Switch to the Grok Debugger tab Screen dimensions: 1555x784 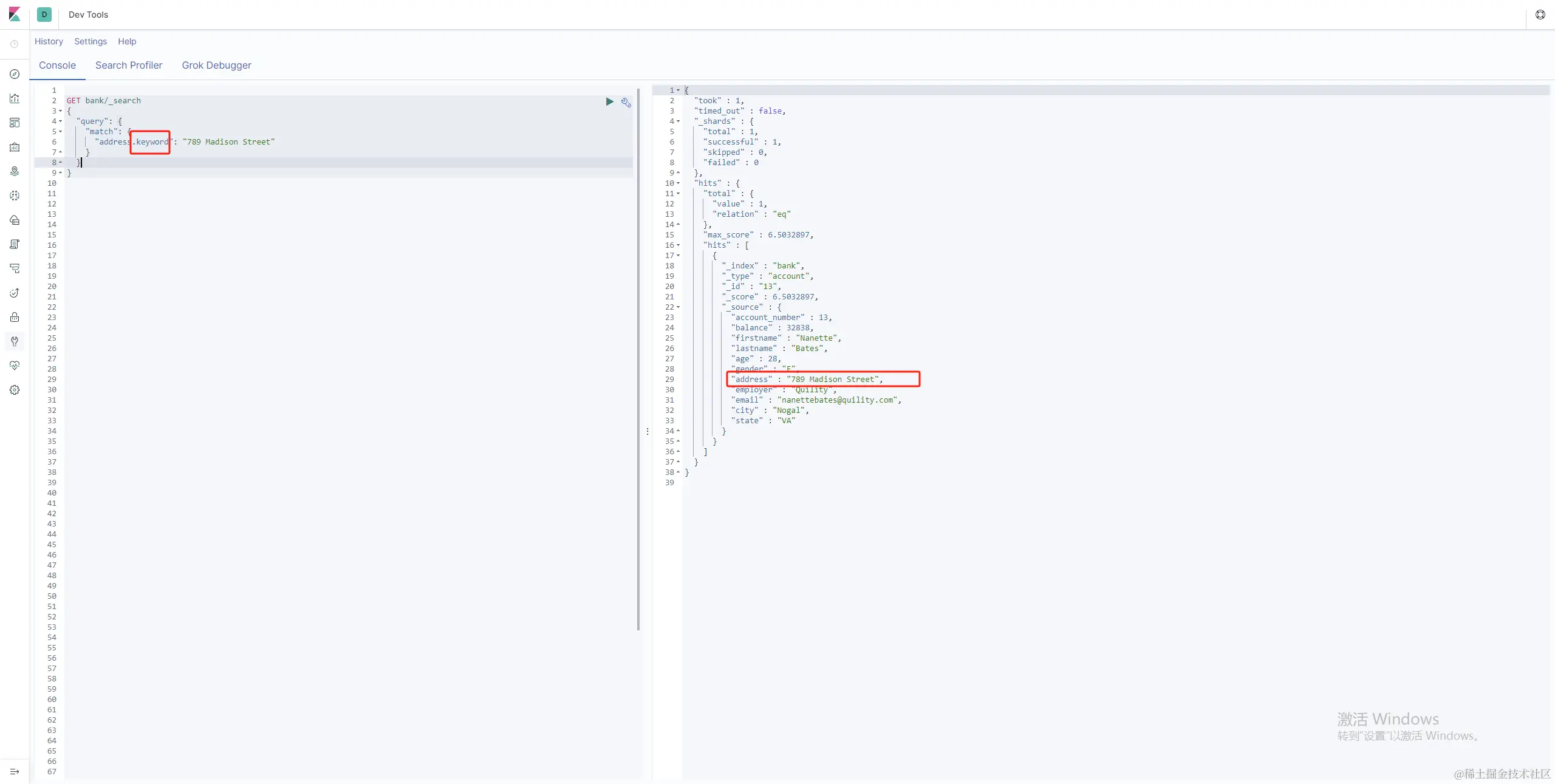[216, 65]
